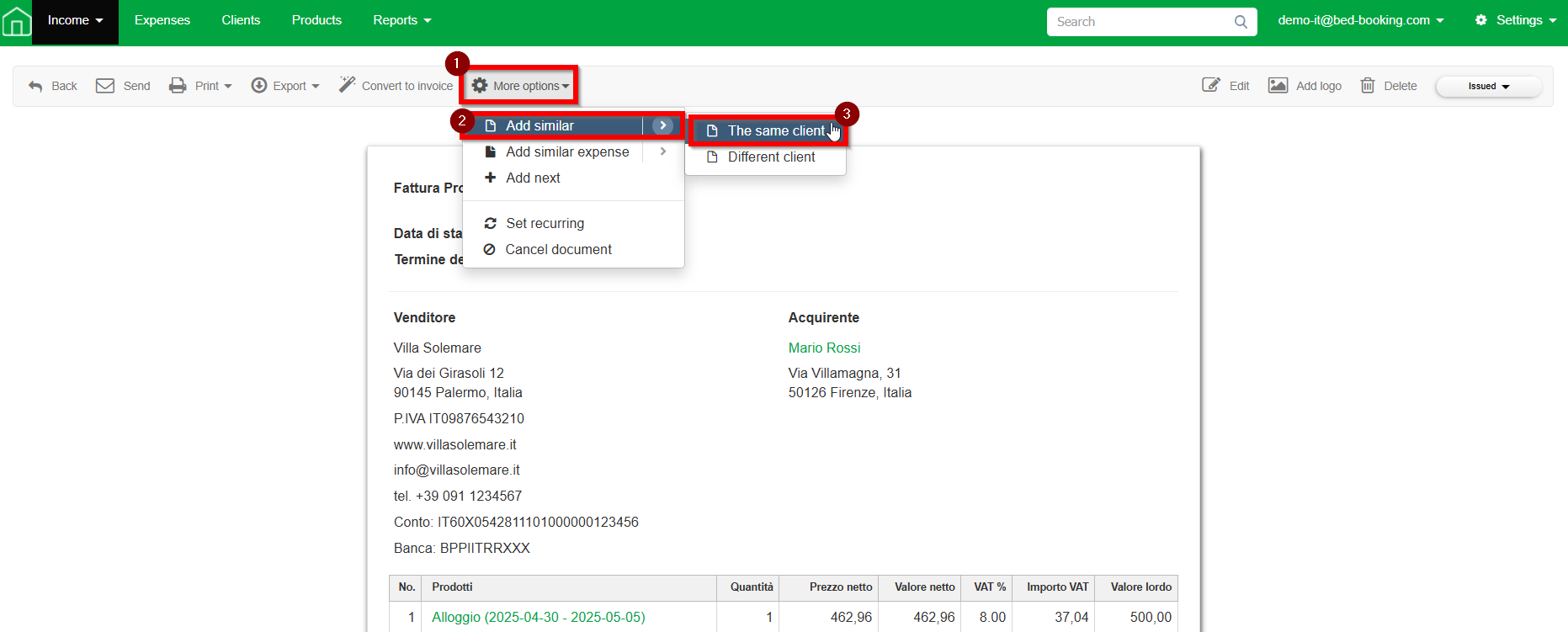Image resolution: width=1568 pixels, height=632 pixels.
Task: Toggle the More options menu
Action: pyautogui.click(x=520, y=86)
